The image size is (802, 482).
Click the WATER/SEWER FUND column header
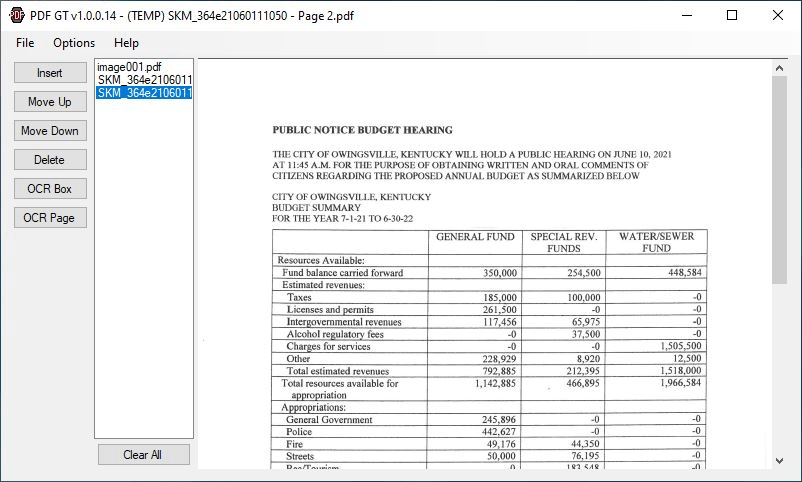click(657, 242)
